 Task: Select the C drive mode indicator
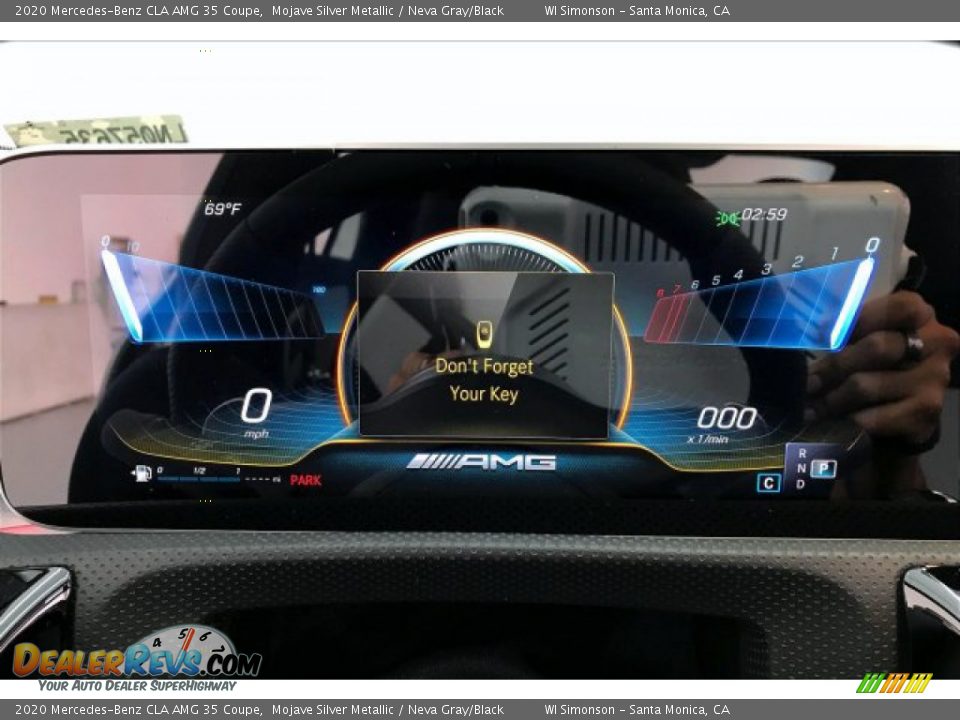[x=768, y=483]
